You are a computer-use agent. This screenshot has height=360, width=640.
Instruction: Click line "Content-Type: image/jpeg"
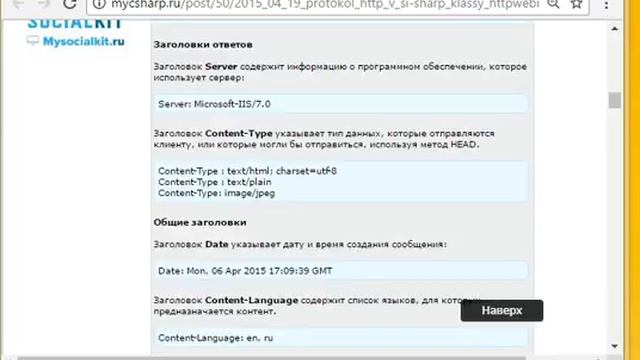216,193
